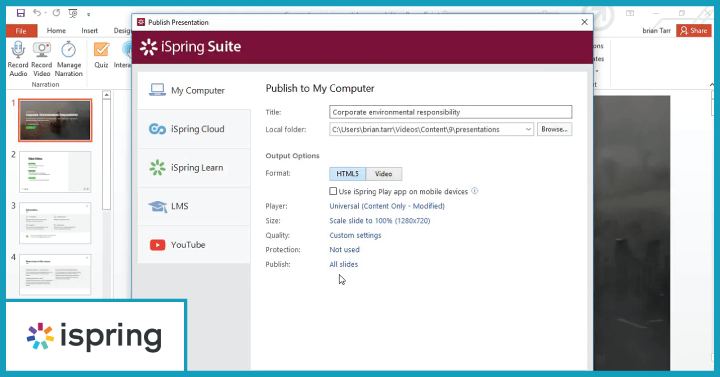Click the LMS graduation cap icon
This screenshot has width=720, height=377.
(x=157, y=207)
